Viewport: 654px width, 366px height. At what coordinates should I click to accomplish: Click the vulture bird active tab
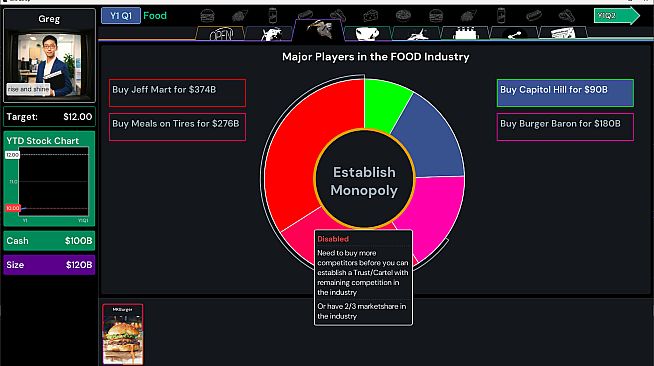[319, 30]
